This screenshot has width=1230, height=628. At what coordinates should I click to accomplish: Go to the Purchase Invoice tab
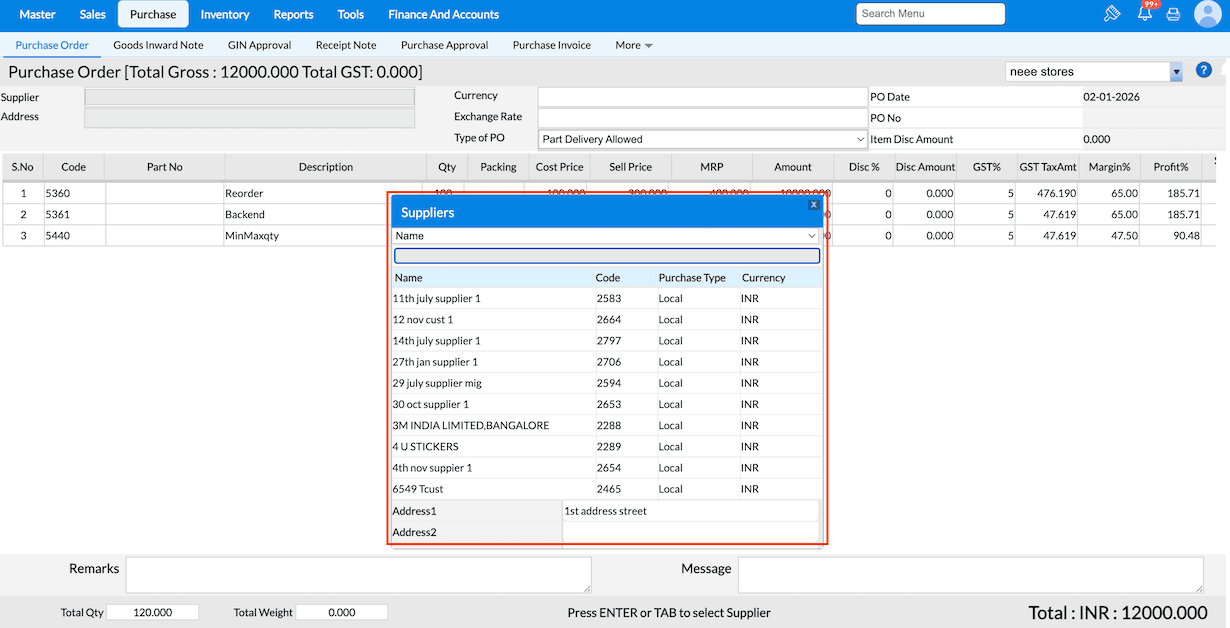click(x=551, y=45)
